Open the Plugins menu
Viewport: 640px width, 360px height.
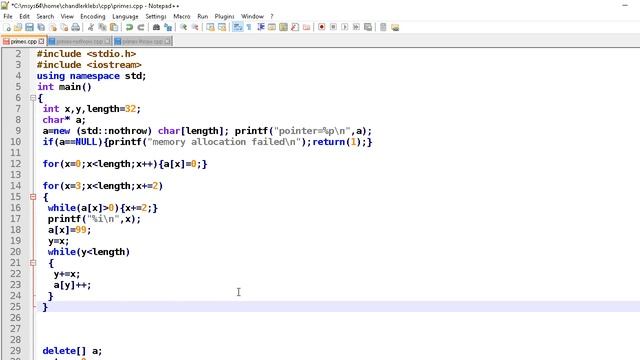[x=224, y=16]
